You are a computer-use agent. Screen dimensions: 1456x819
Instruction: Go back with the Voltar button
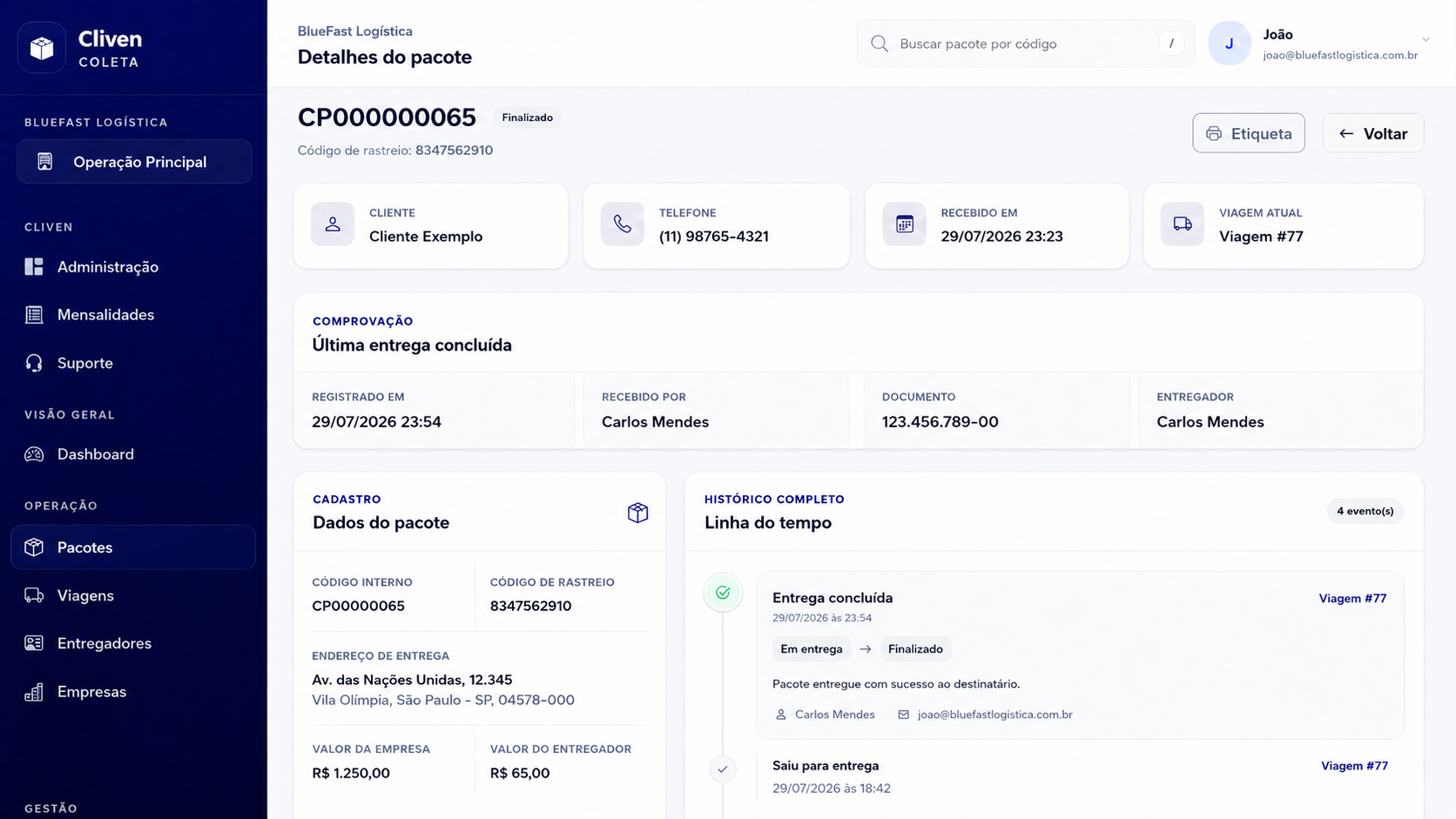[x=1373, y=133]
